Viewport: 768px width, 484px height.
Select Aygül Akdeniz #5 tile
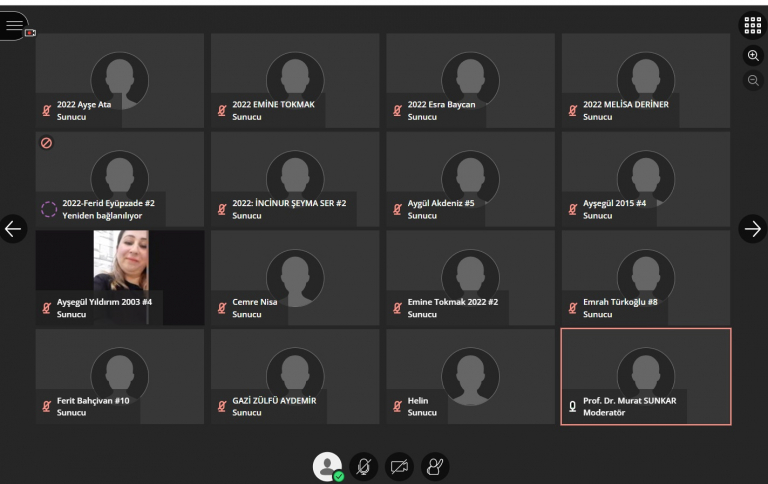(471, 179)
